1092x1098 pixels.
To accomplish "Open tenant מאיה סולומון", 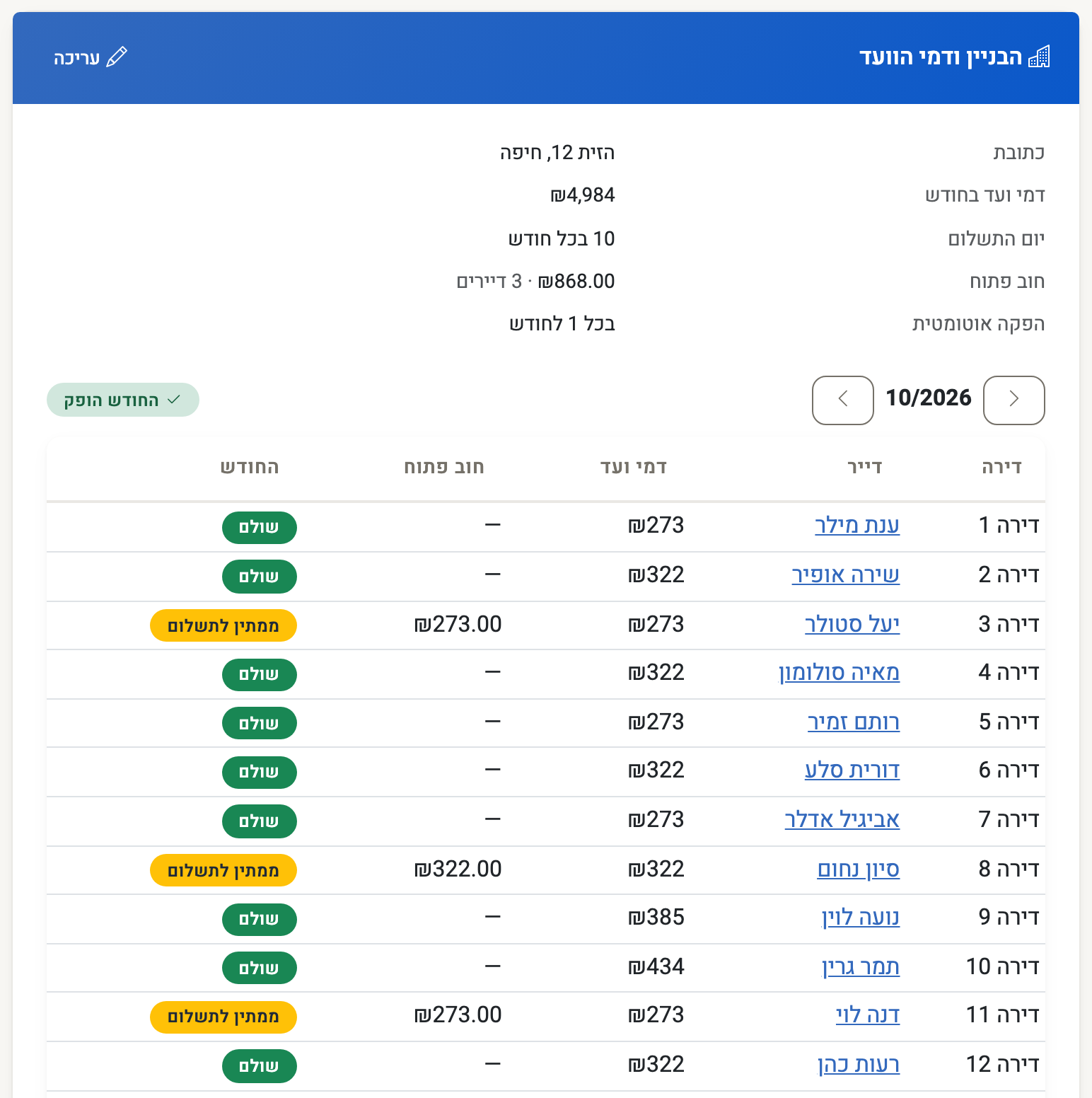I will [x=840, y=672].
